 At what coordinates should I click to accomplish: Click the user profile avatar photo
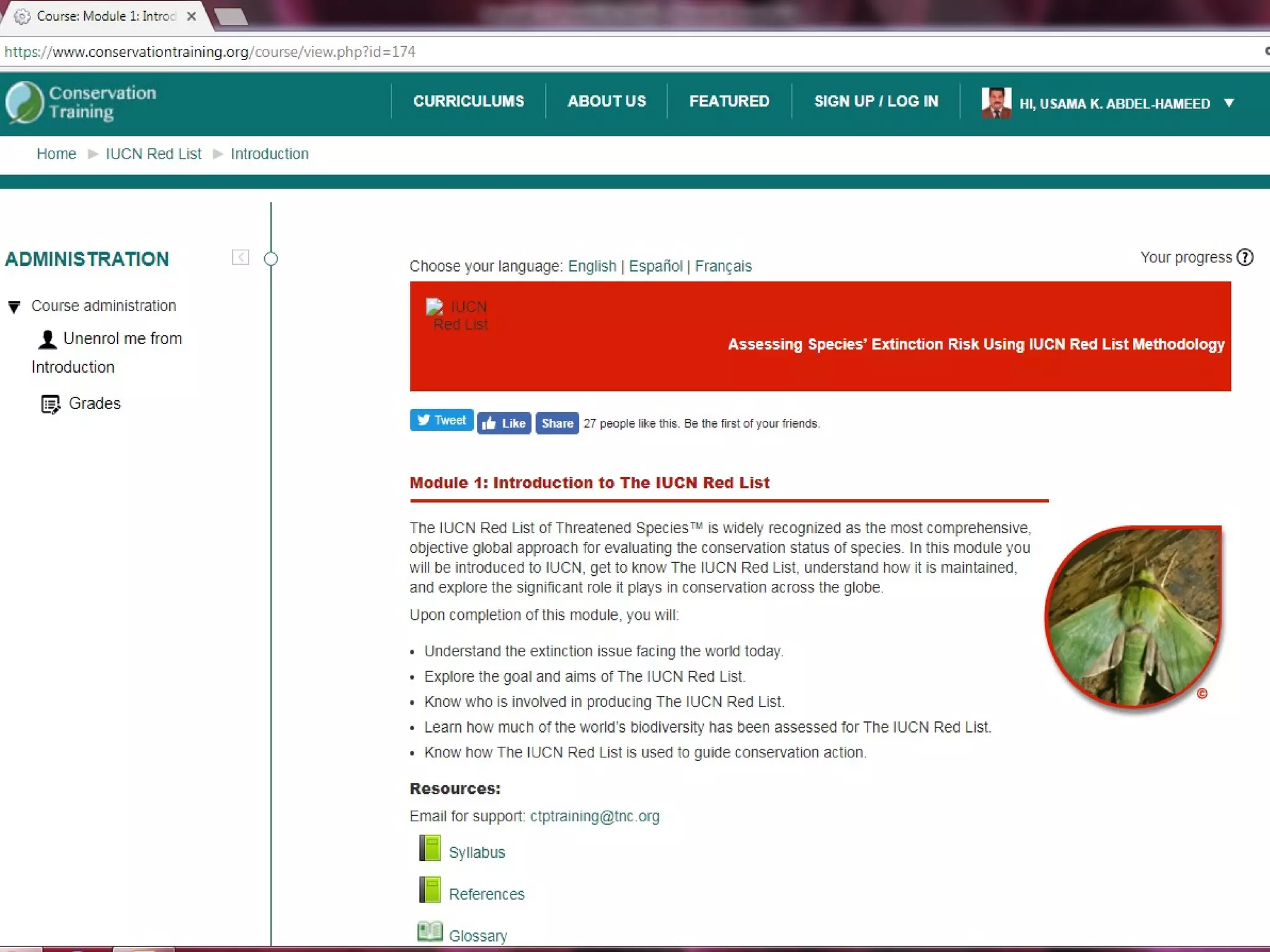click(x=996, y=103)
